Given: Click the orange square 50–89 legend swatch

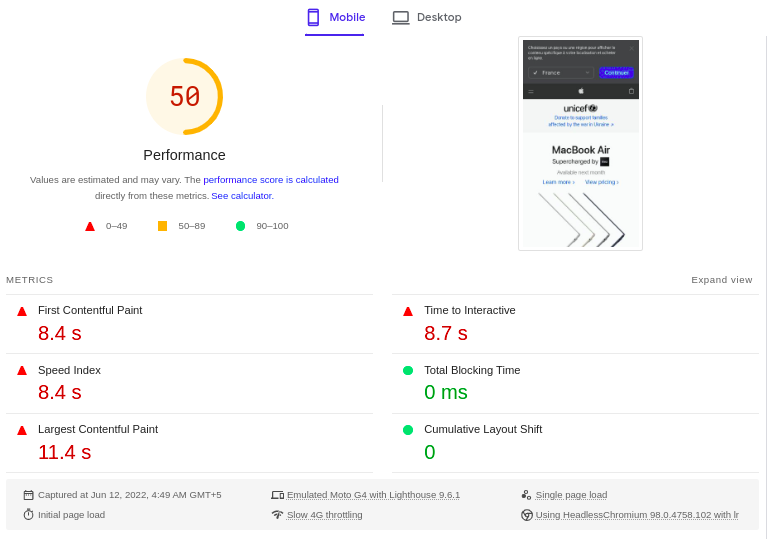Looking at the screenshot, I should [162, 226].
